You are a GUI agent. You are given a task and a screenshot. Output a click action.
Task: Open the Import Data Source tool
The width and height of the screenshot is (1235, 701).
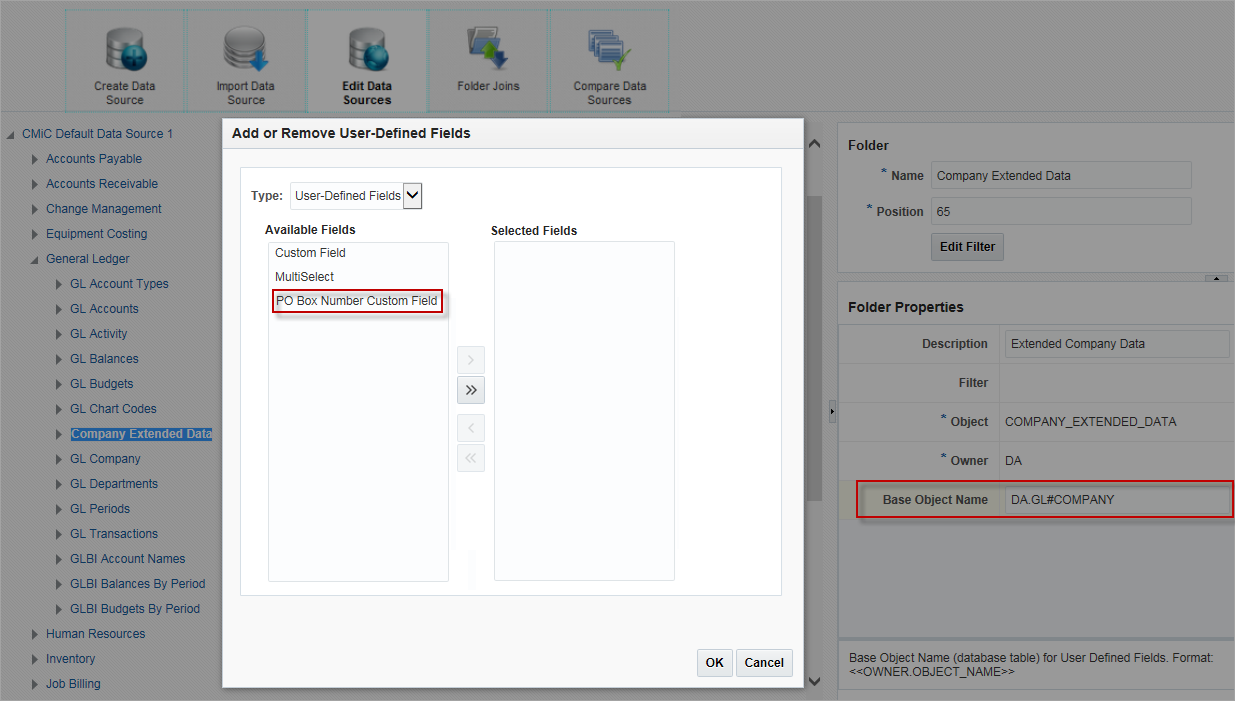point(245,60)
